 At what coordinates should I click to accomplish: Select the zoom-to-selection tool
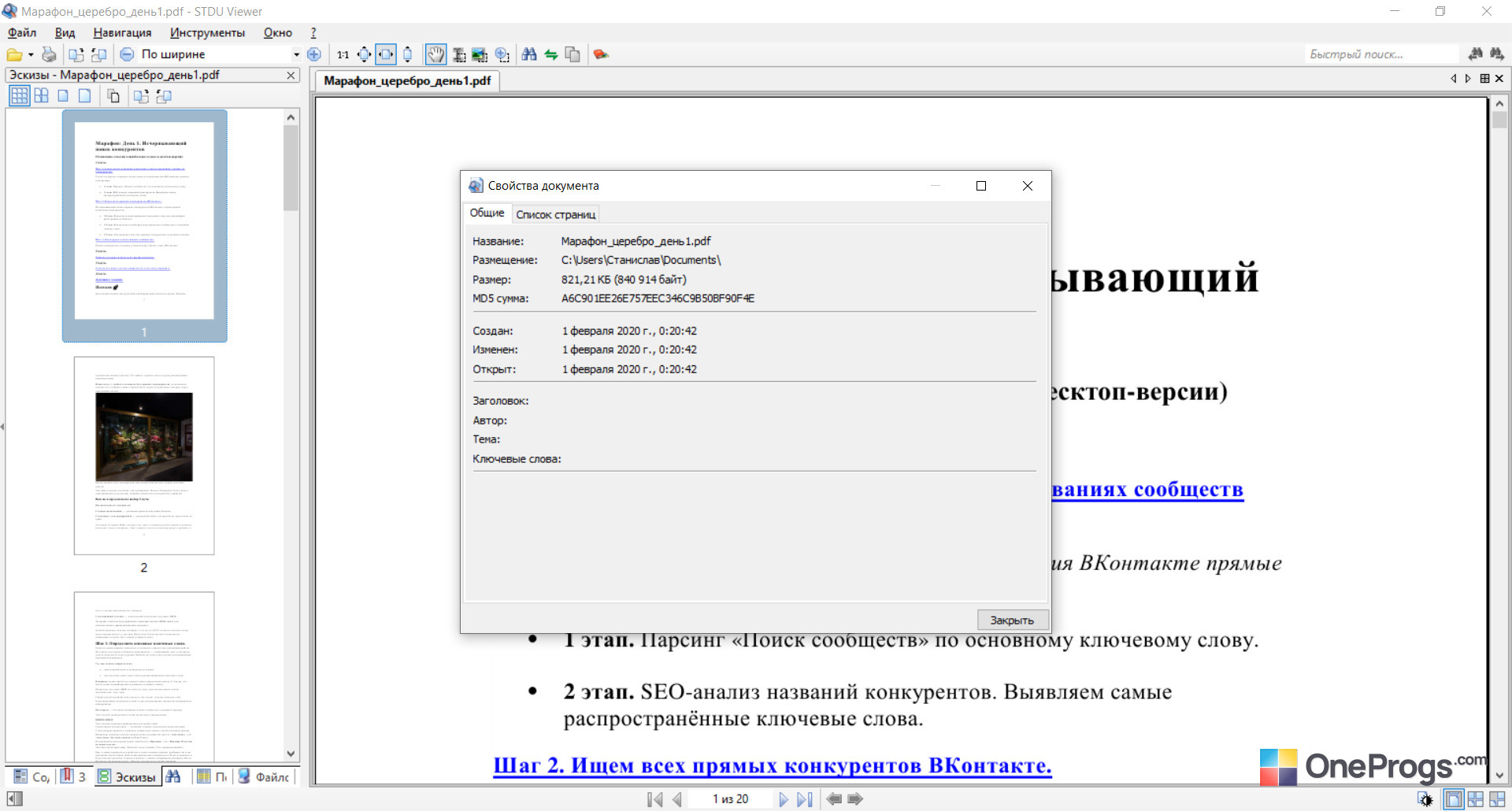[x=502, y=54]
